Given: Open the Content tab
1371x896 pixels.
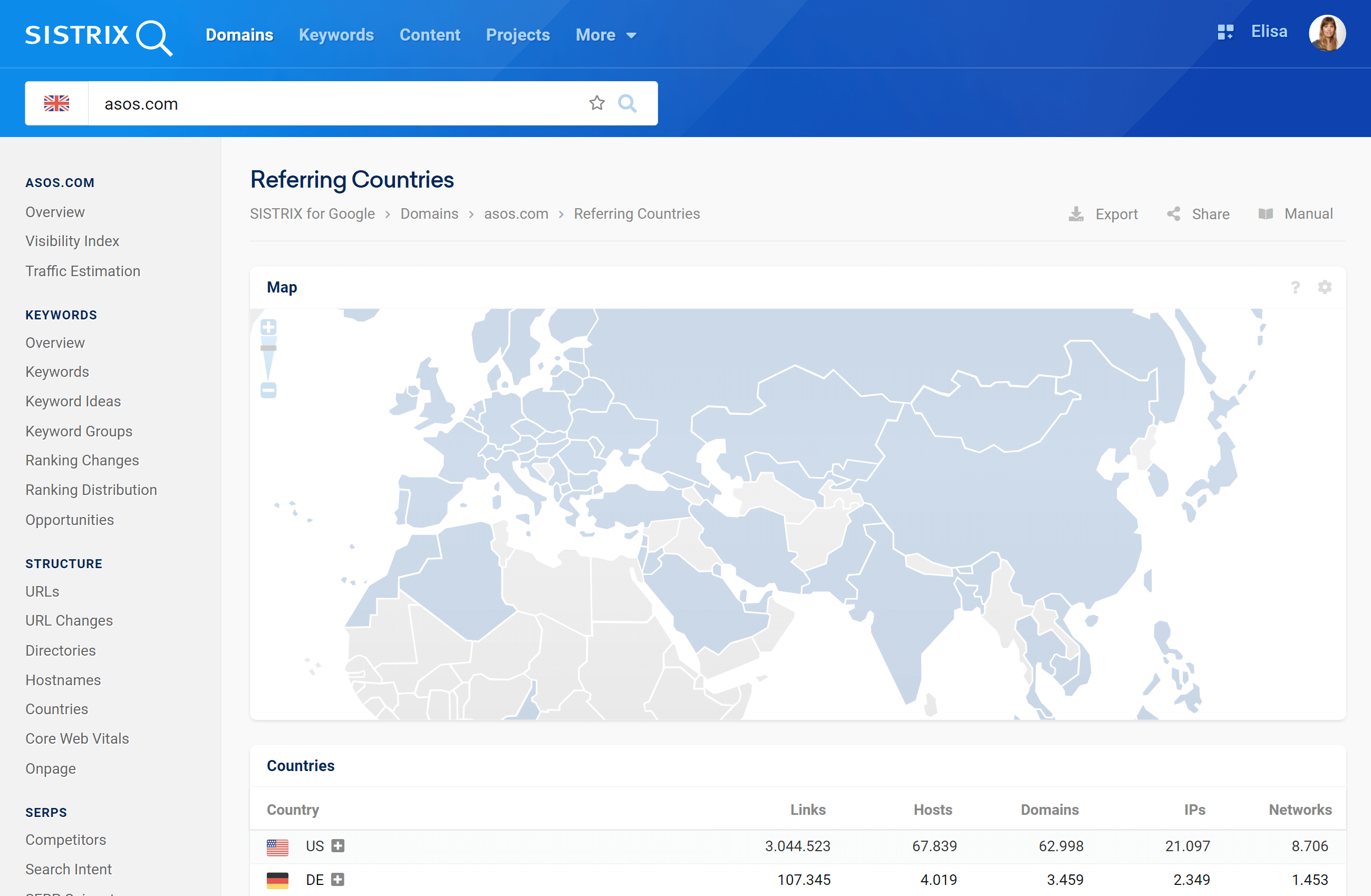Looking at the screenshot, I should point(430,35).
